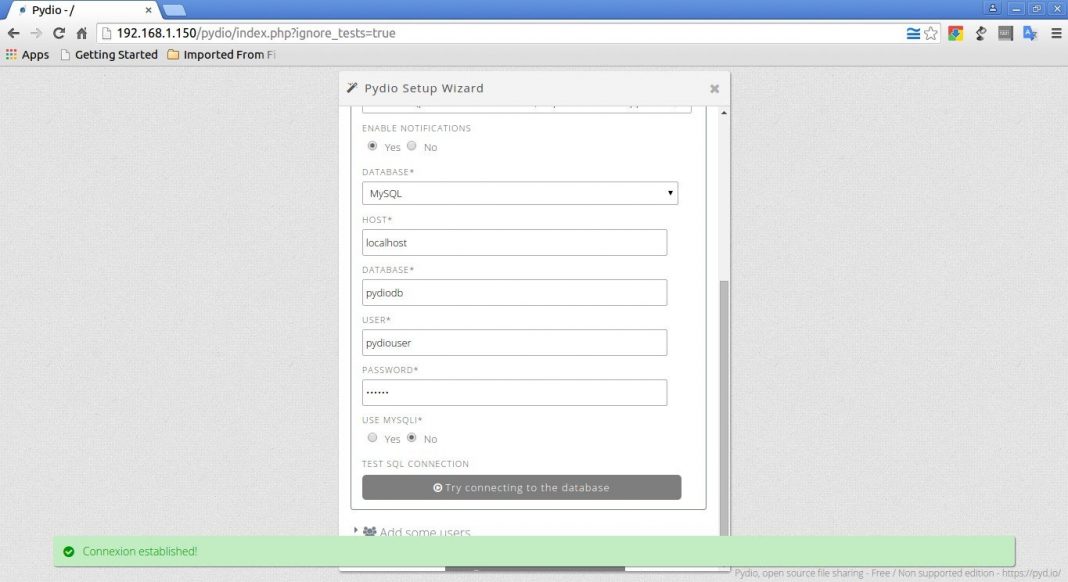Click the Chrome user profile icon
1068x582 pixels.
click(992, 8)
